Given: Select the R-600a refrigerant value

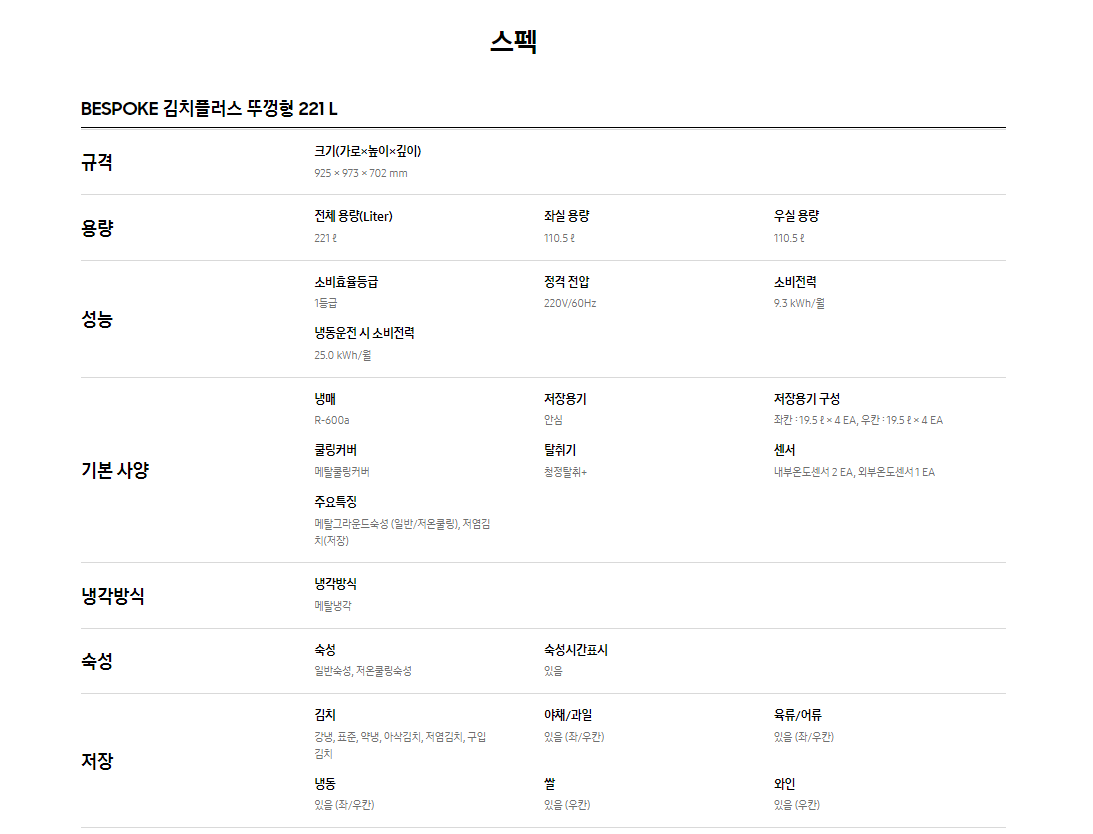Looking at the screenshot, I should [332, 420].
